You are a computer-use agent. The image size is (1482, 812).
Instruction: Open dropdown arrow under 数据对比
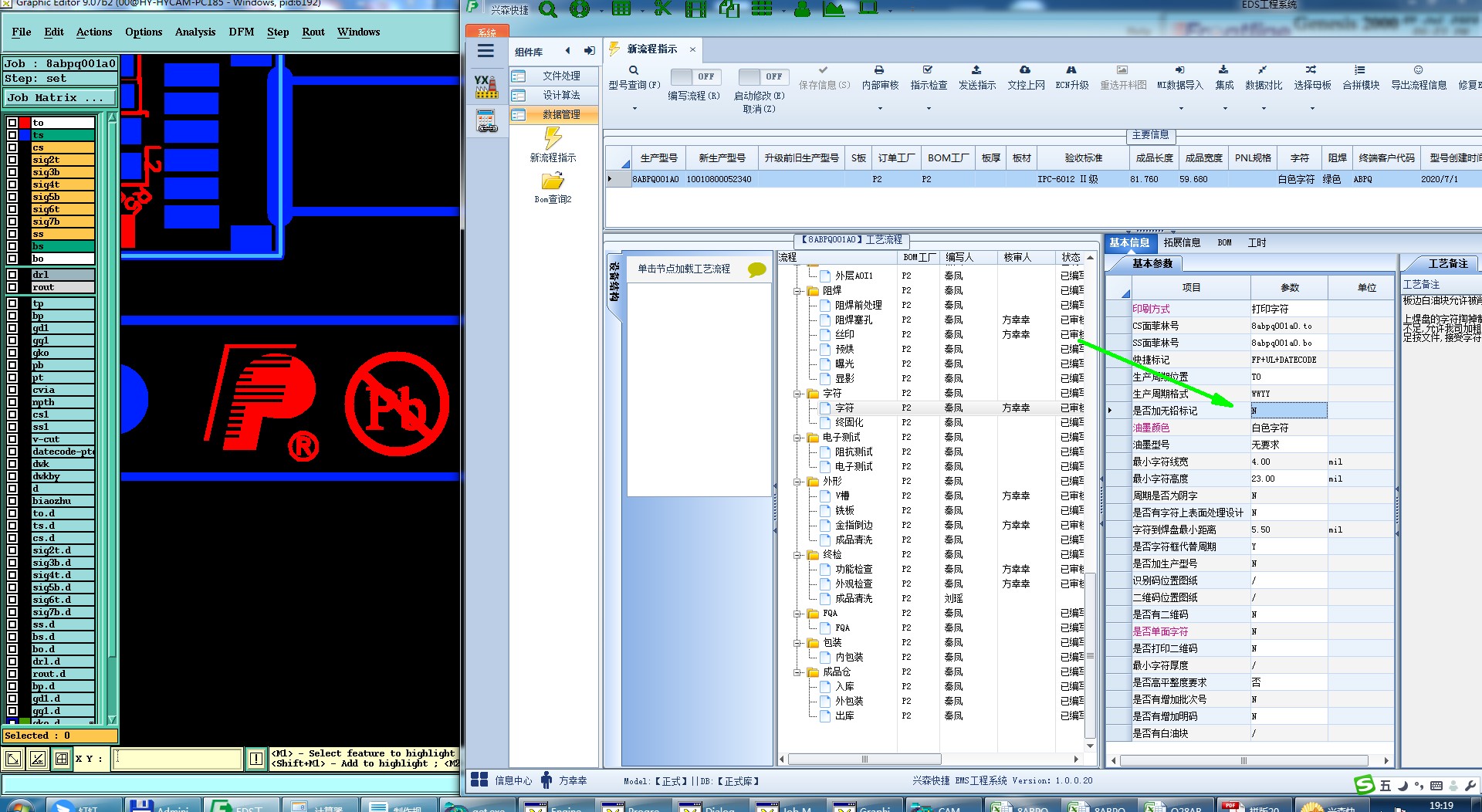1264,109
